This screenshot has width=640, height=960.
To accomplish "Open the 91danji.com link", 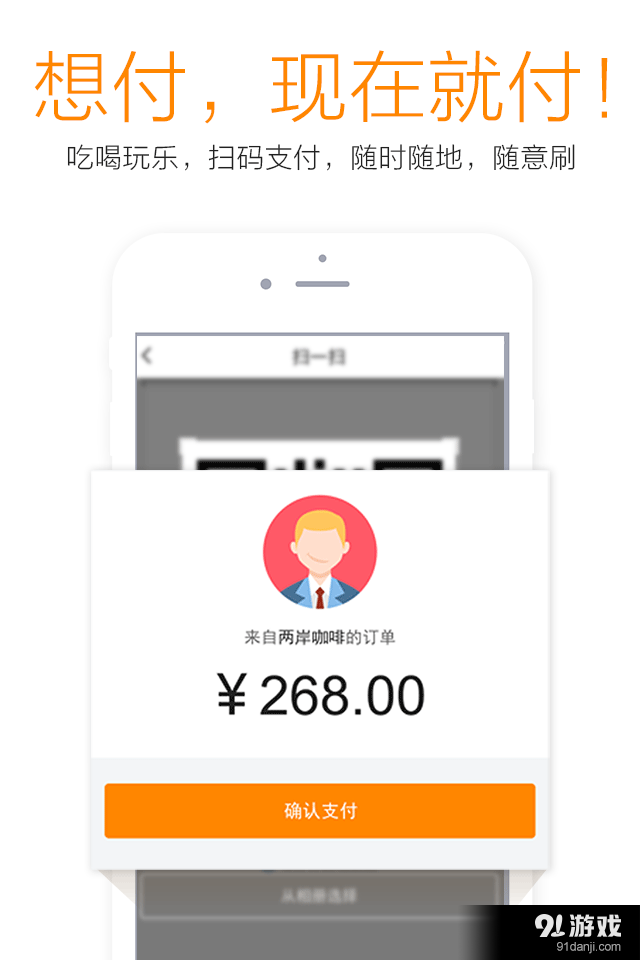I will pos(588,947).
